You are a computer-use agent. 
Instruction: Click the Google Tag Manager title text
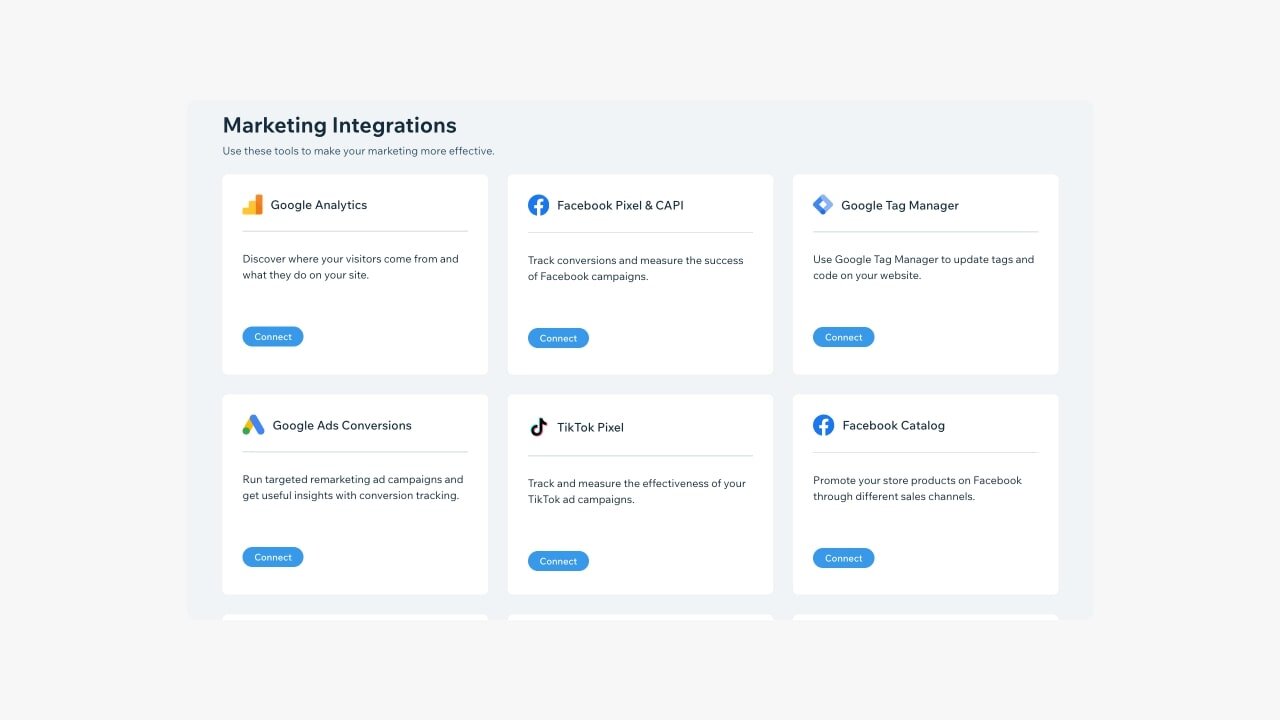coord(900,205)
